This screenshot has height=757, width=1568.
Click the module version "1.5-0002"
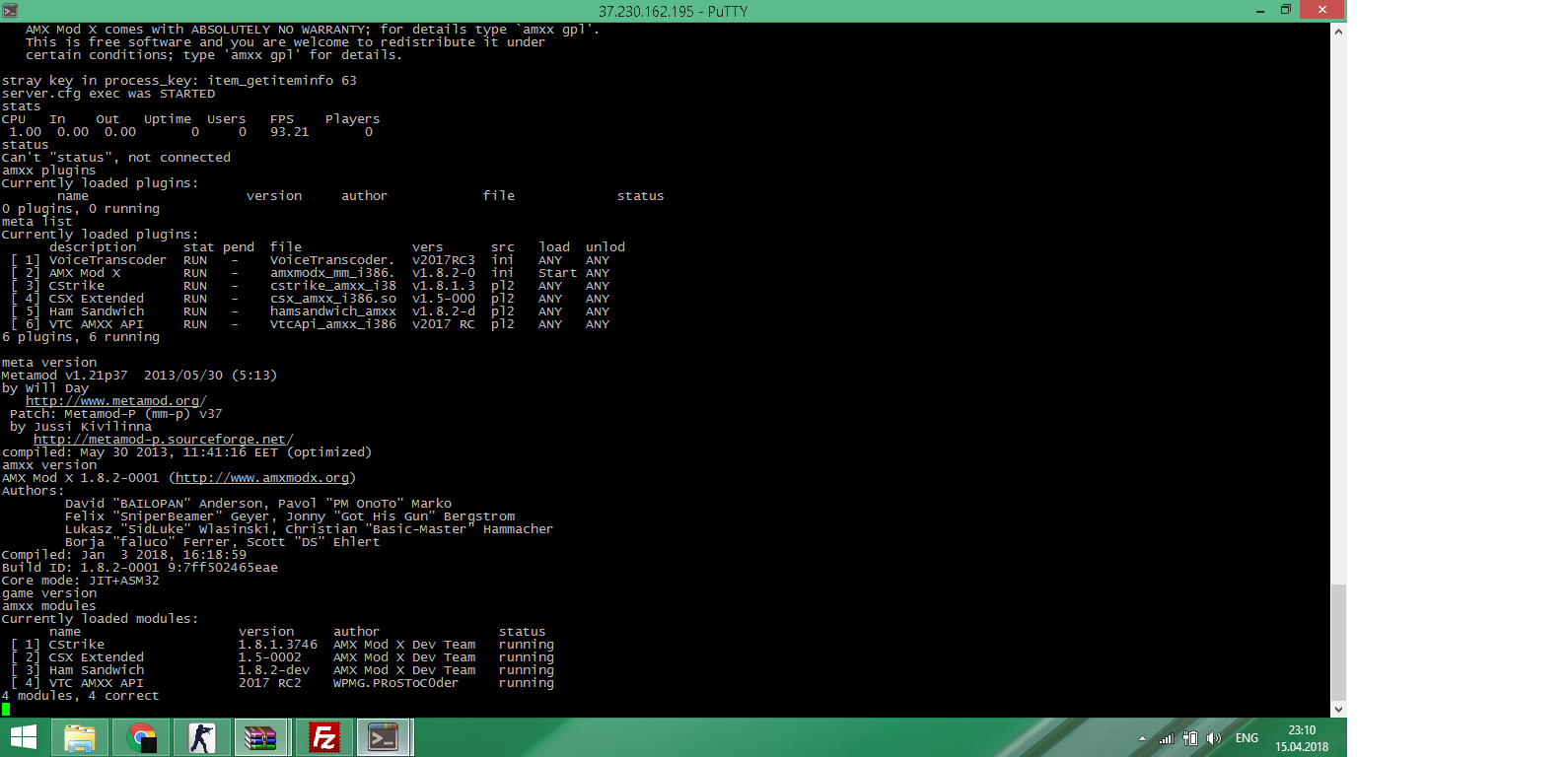pos(270,657)
